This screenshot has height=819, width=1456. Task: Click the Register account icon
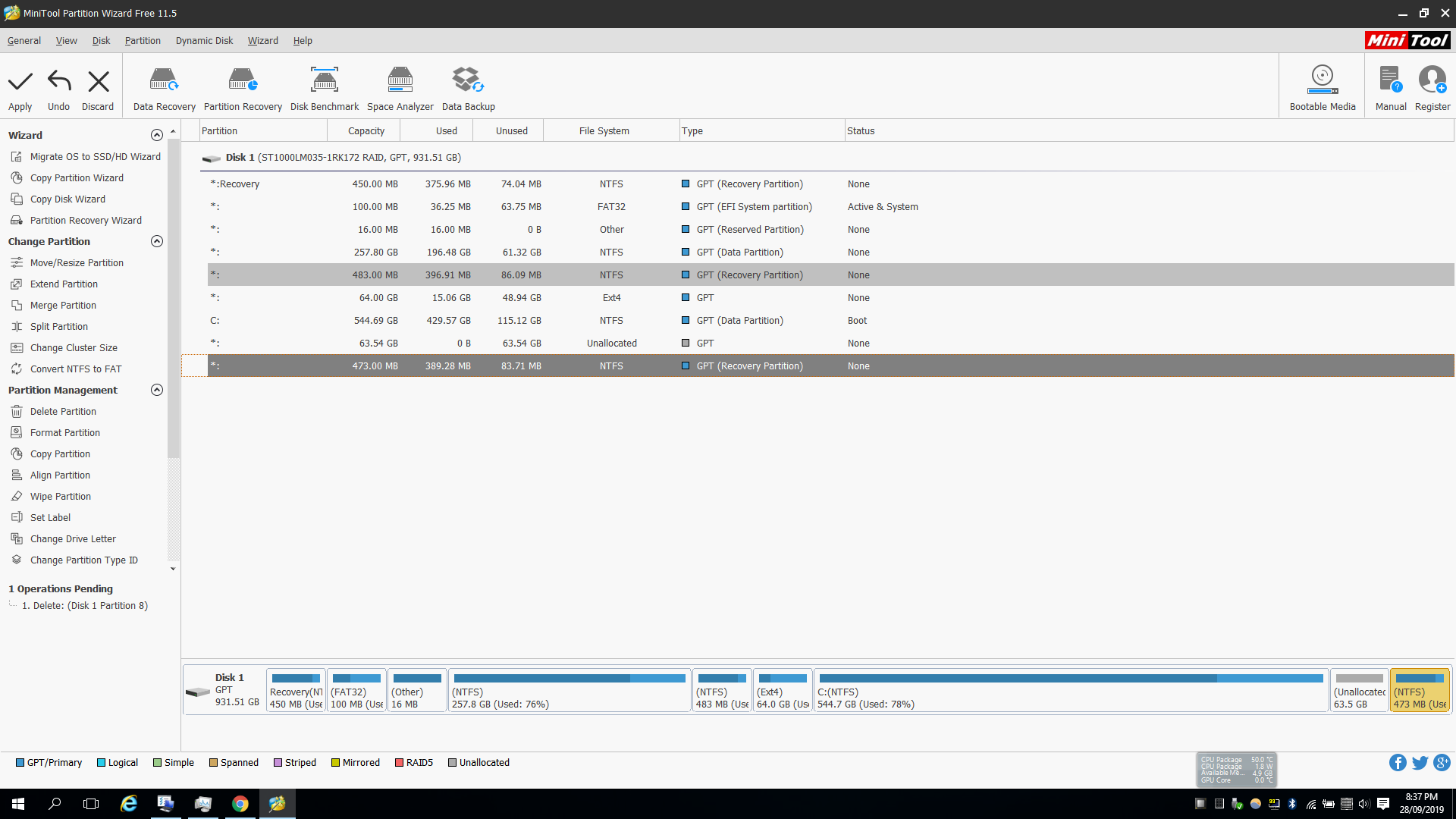coord(1432,89)
